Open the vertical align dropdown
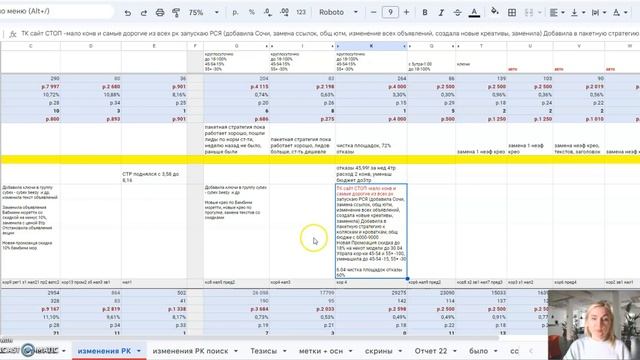Image resolution: width=640 pixels, height=360 pixels. point(578,13)
